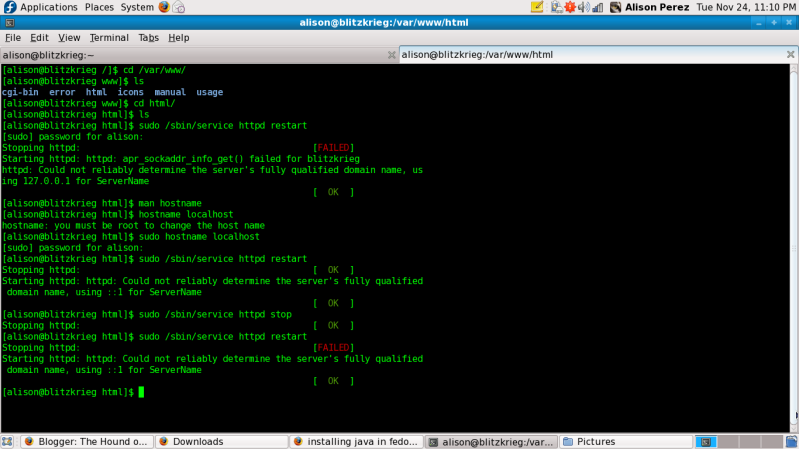The width and height of the screenshot is (799, 449).
Task: Click the clock showing Tue Nov 24
Action: click(x=745, y=7)
